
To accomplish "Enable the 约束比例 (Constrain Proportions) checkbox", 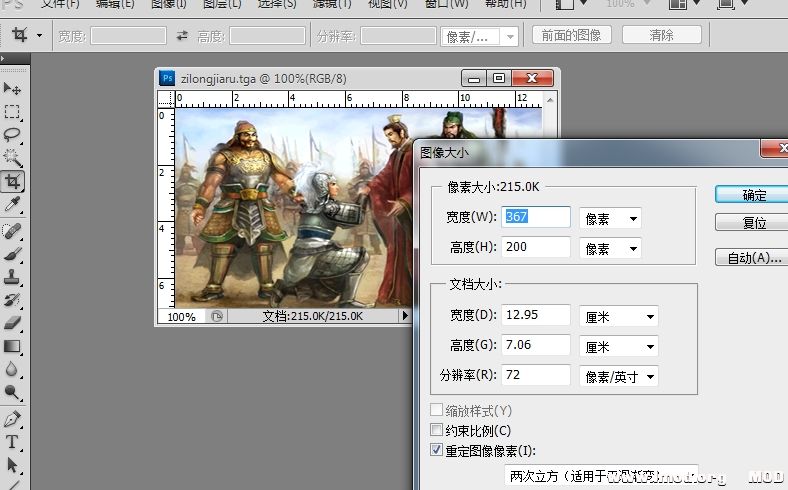I will coord(436,430).
